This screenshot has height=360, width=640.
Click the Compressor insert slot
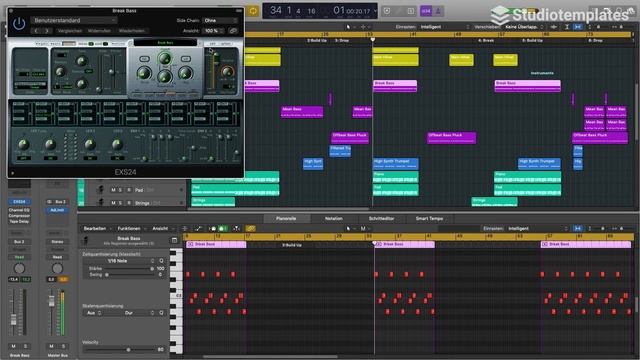pos(19,216)
